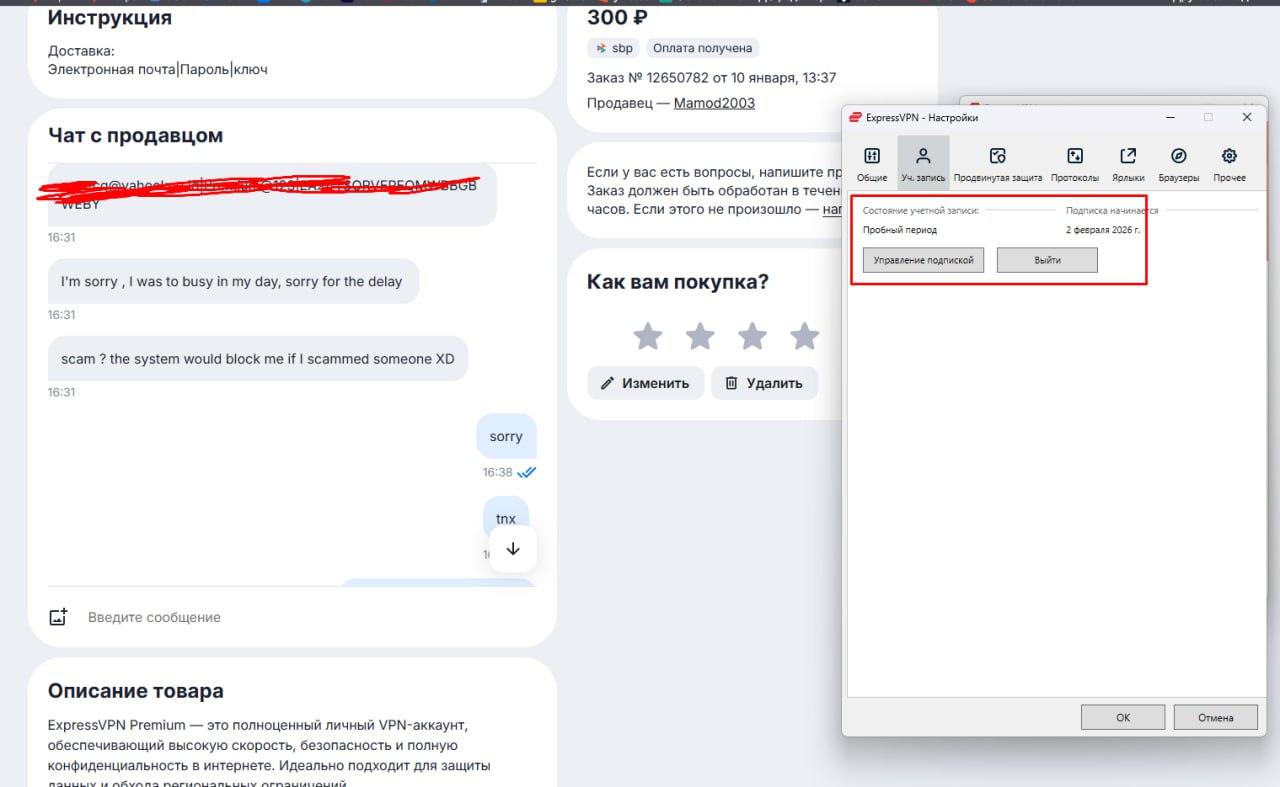Open the Продвинутая защита tab

pos(997,163)
